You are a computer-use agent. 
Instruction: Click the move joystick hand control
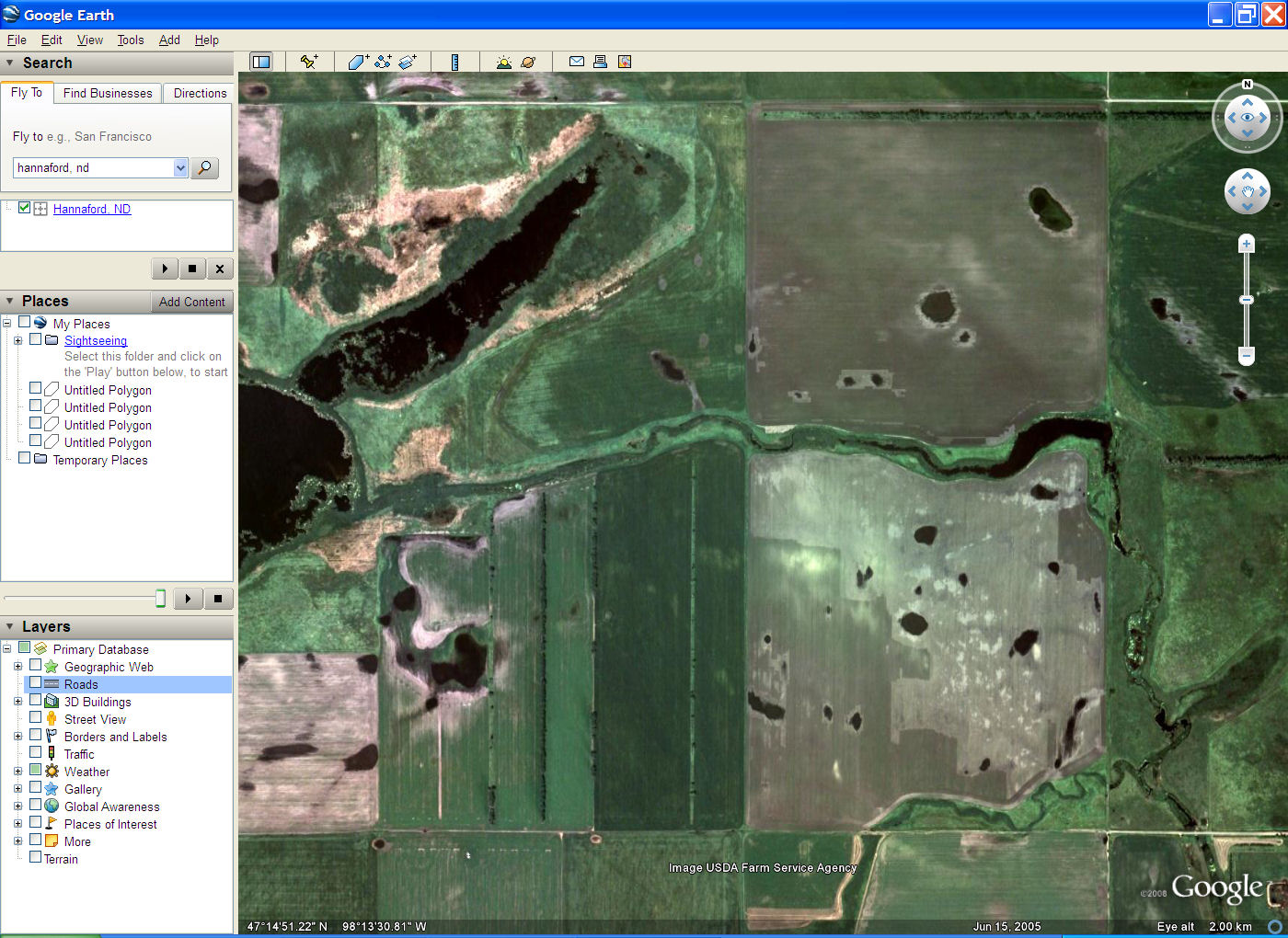1248,191
